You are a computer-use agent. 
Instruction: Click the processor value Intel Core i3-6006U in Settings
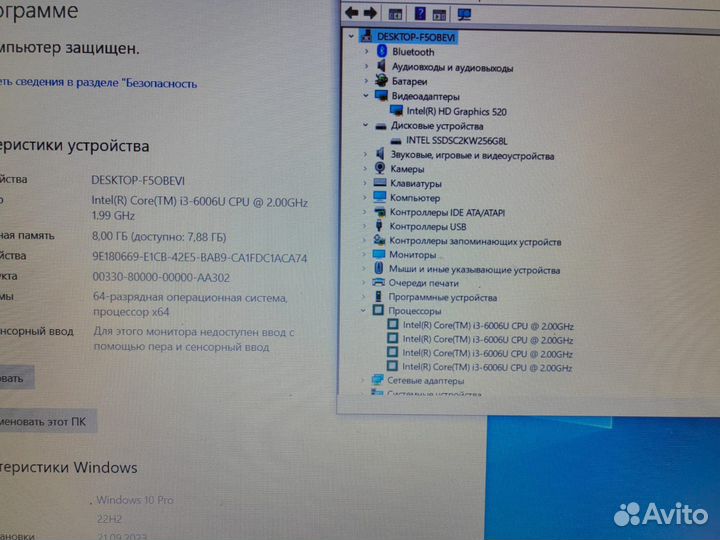pos(199,208)
